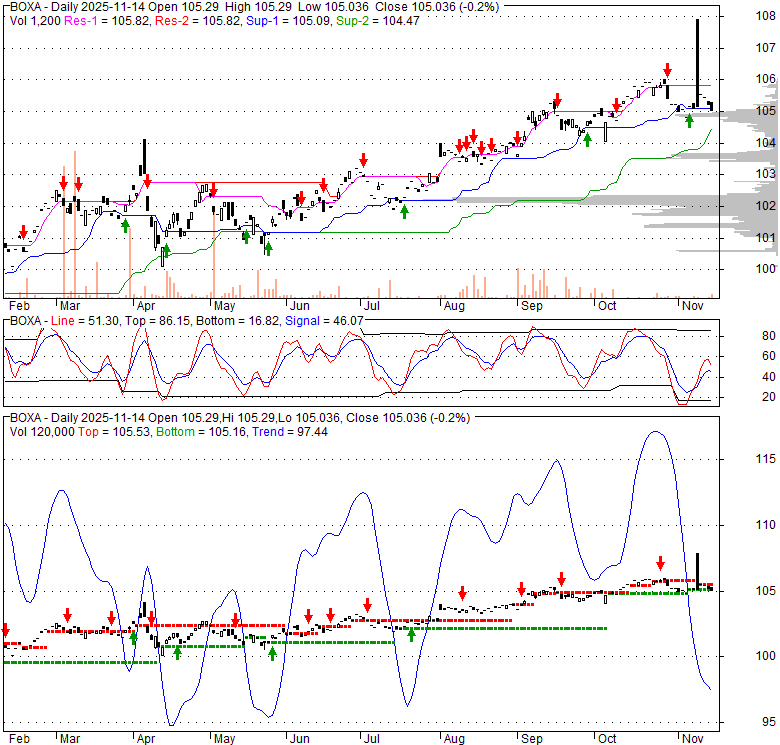The image size is (780, 745).
Task: Click the 115 price level on bottom chart axis
Action: click(738, 459)
